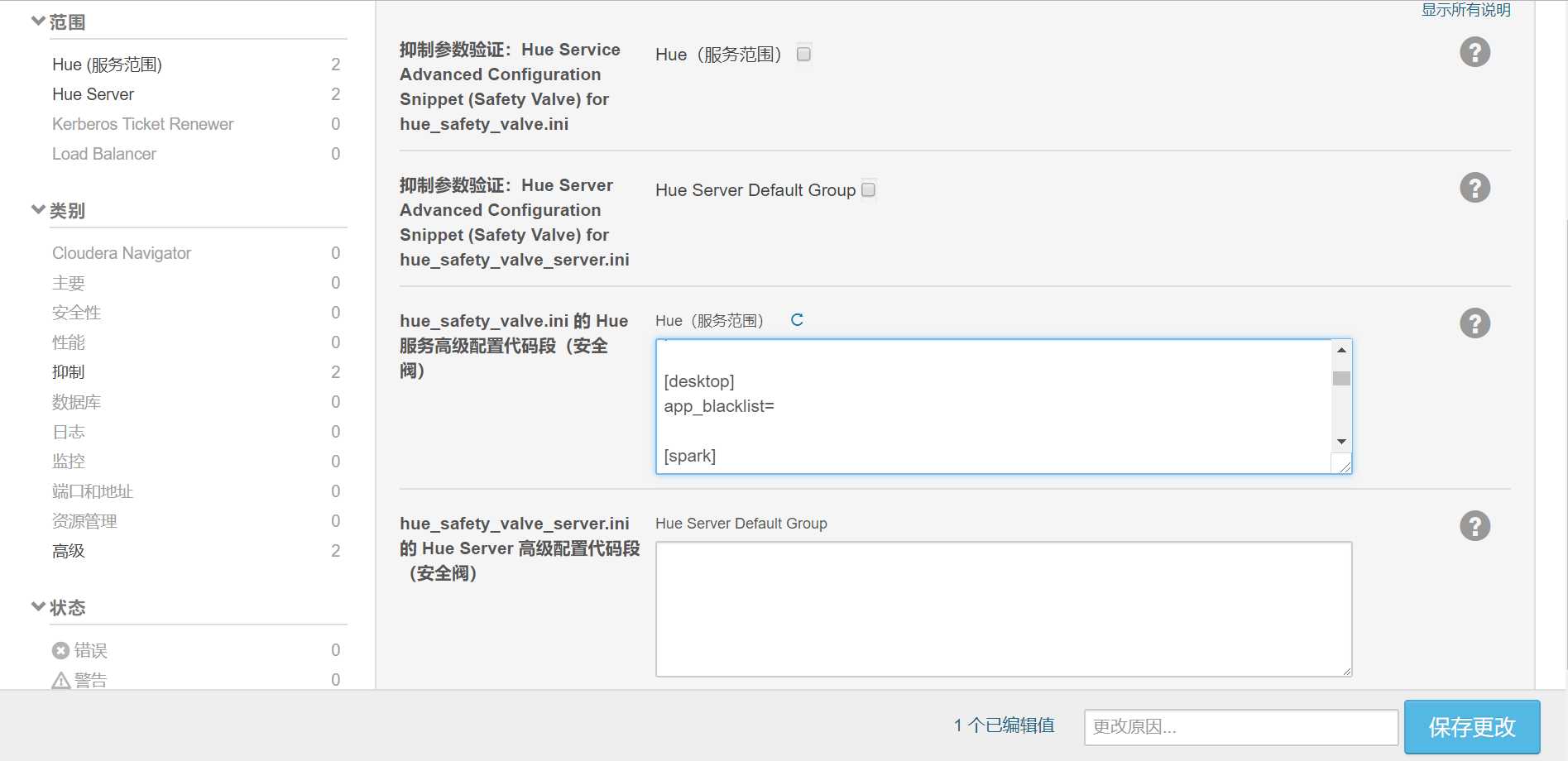Open help for hue_safety_valve.ini service snippet
Screen dimensions: 1568x761
pyautogui.click(x=1474, y=323)
